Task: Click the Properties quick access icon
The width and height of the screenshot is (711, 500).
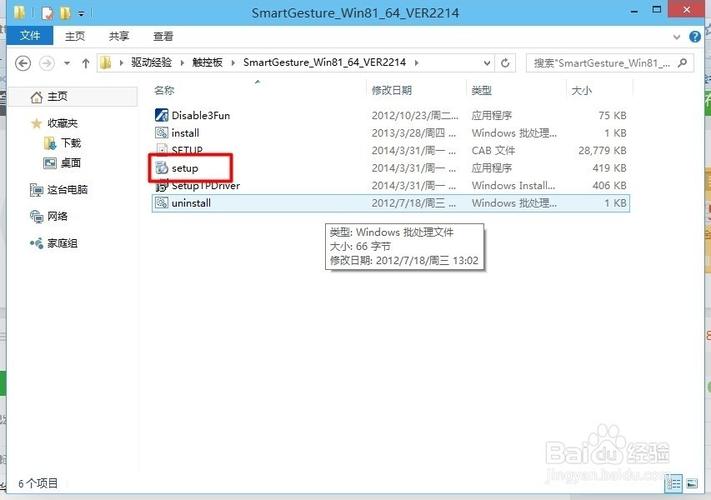Action: [48, 13]
